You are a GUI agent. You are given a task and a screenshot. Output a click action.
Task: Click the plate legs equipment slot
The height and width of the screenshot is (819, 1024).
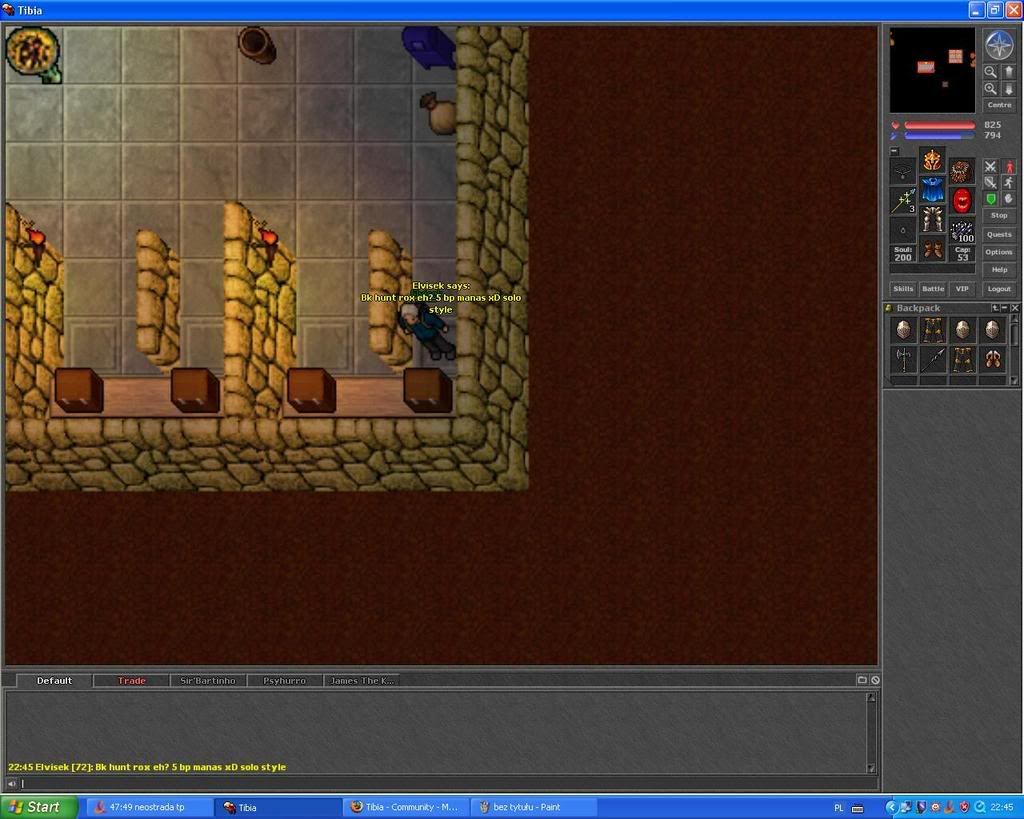pos(933,219)
